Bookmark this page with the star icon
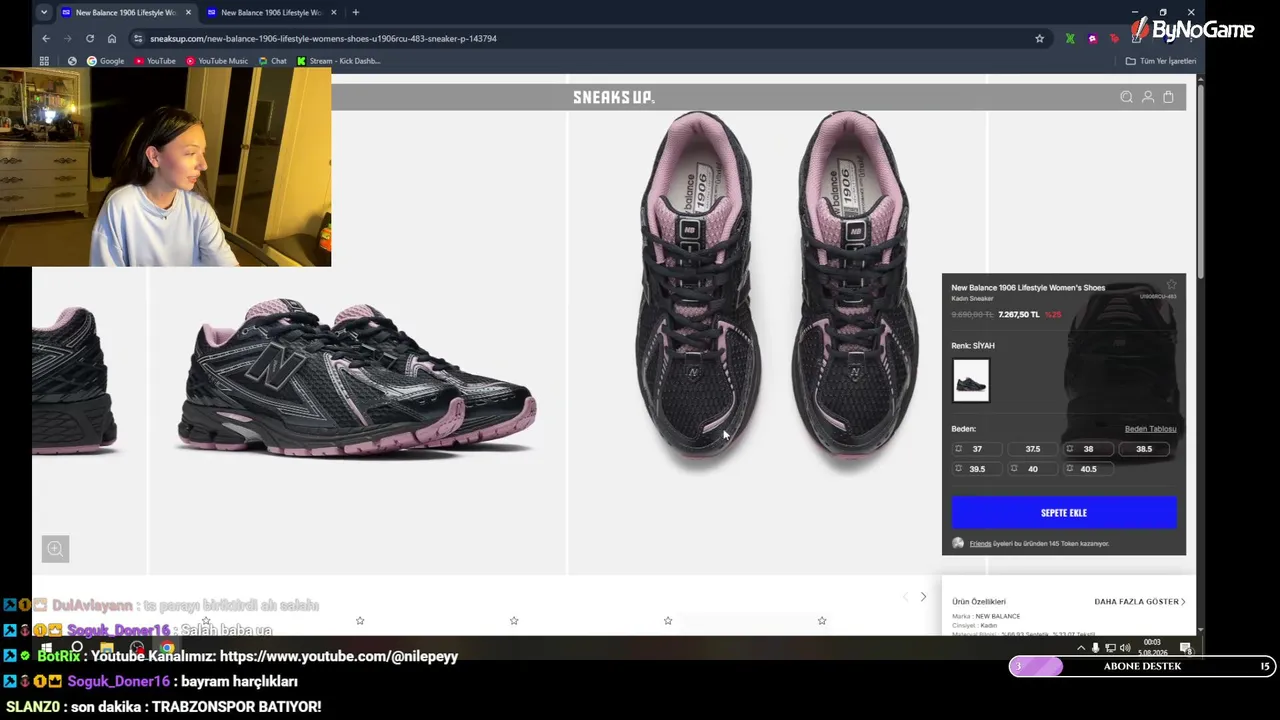 [1040, 38]
